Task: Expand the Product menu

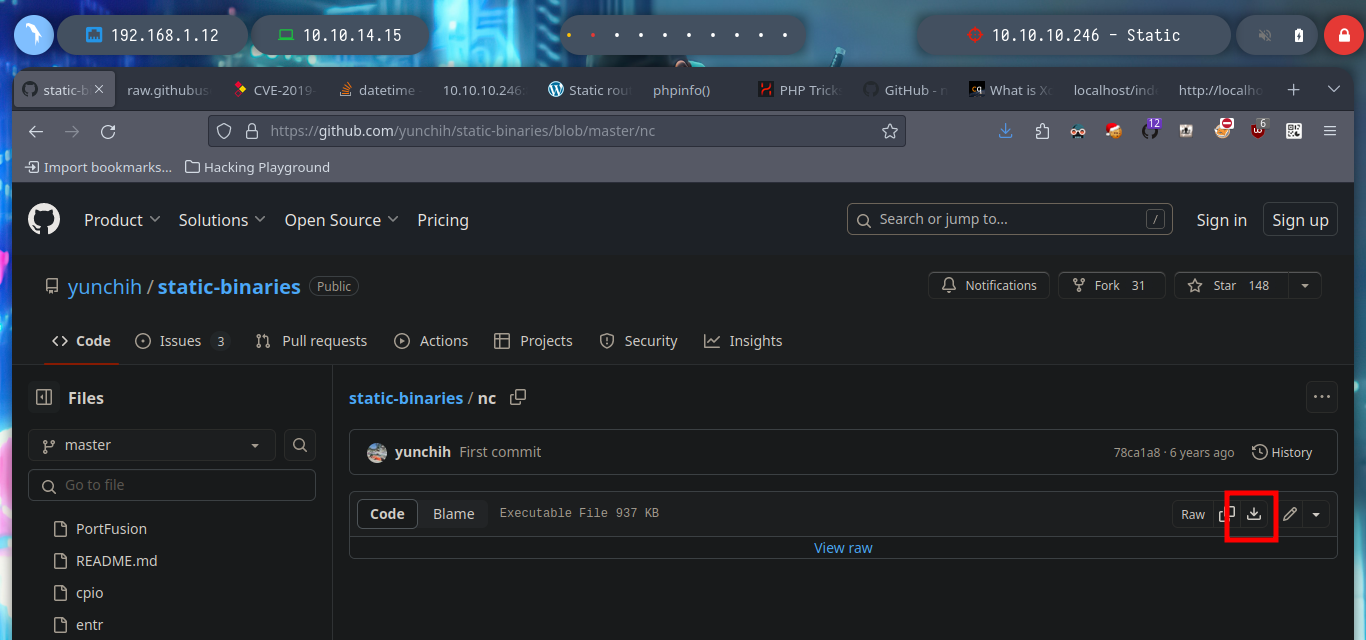Action: pyautogui.click(x=122, y=220)
